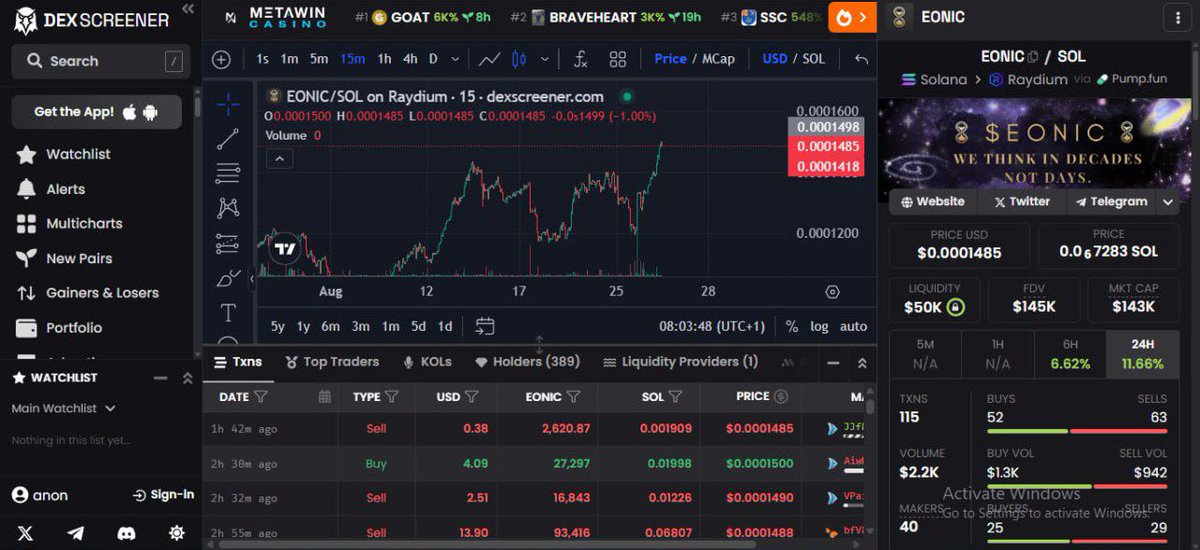The image size is (1200, 550).
Task: Switch to the Top Traders tab
Action: (x=332, y=362)
